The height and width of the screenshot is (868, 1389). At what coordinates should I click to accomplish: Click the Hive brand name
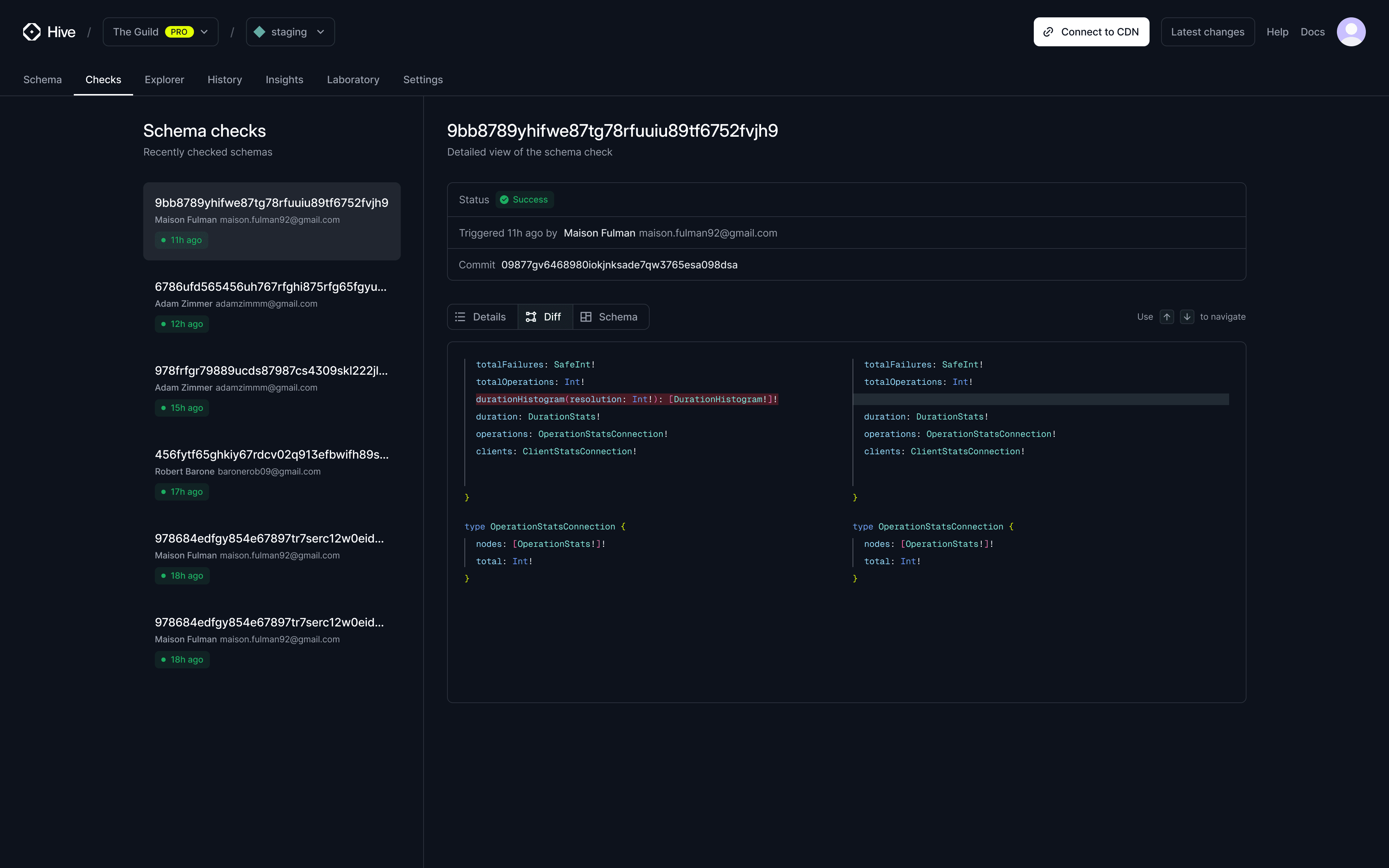tap(61, 32)
